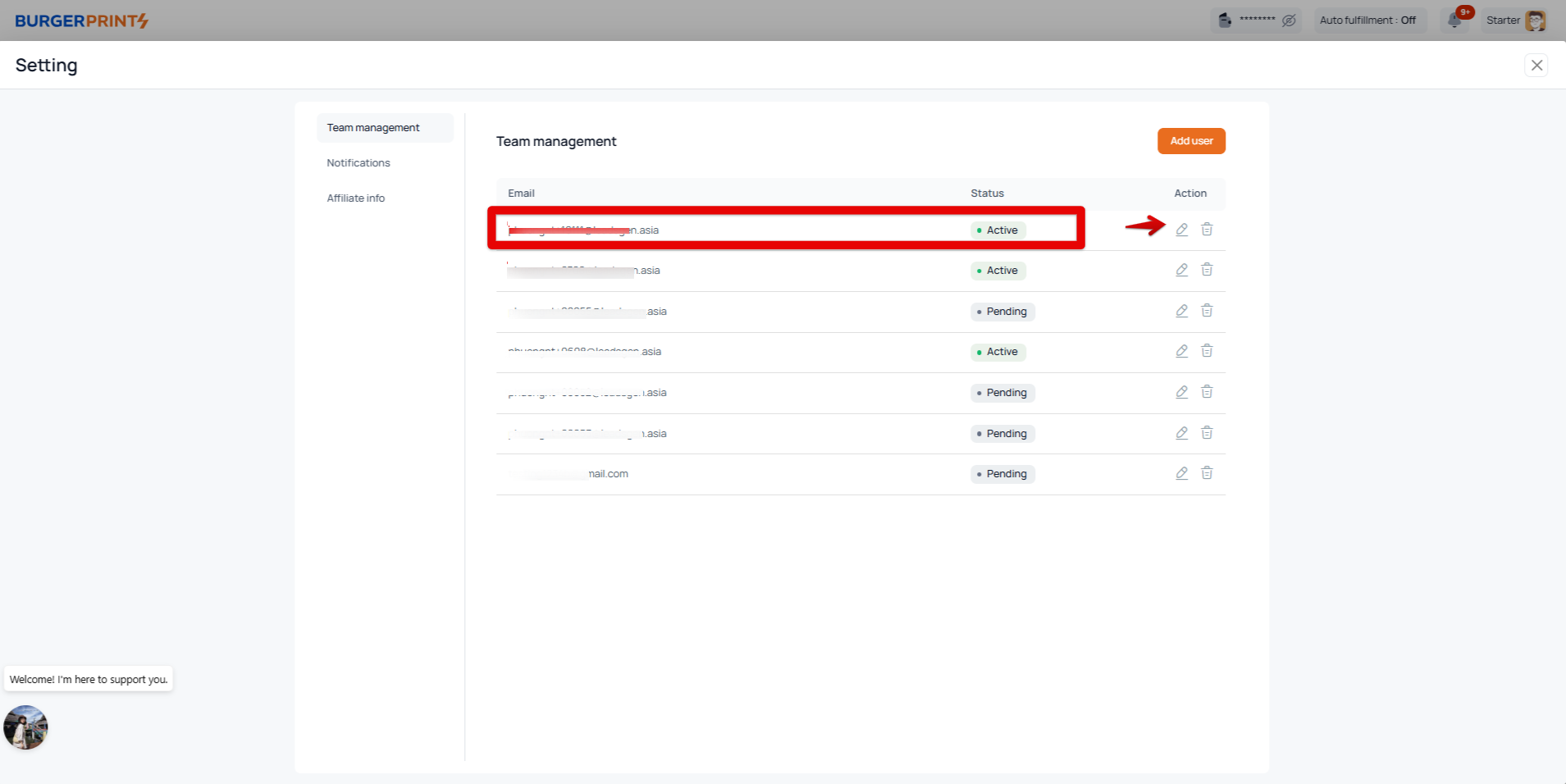Click the welcome support message bubble
Screen dimensions: 1566x784
click(x=89, y=679)
